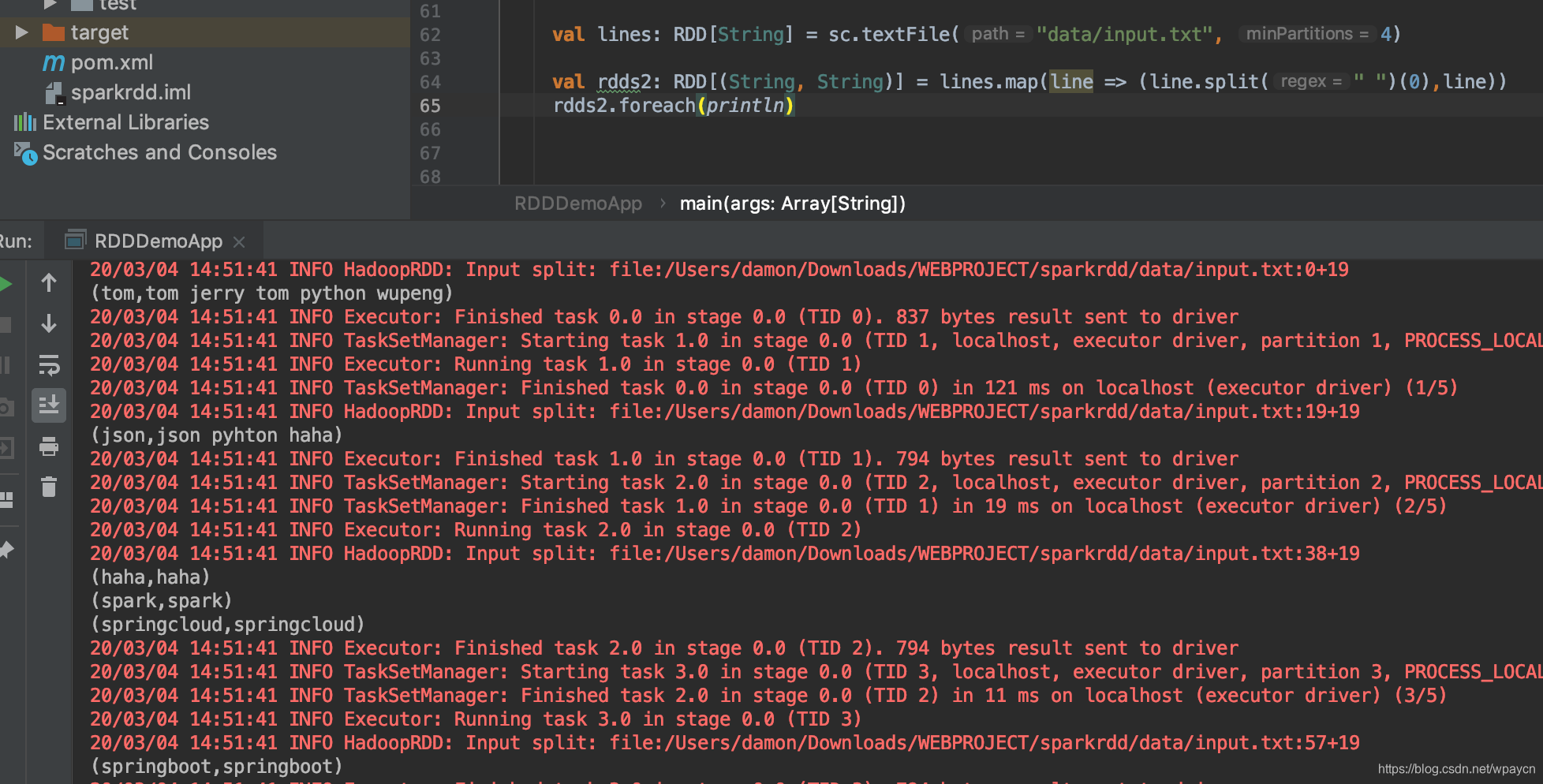Click line number 62 in gutter
This screenshot has width=1543, height=784.
point(431,35)
